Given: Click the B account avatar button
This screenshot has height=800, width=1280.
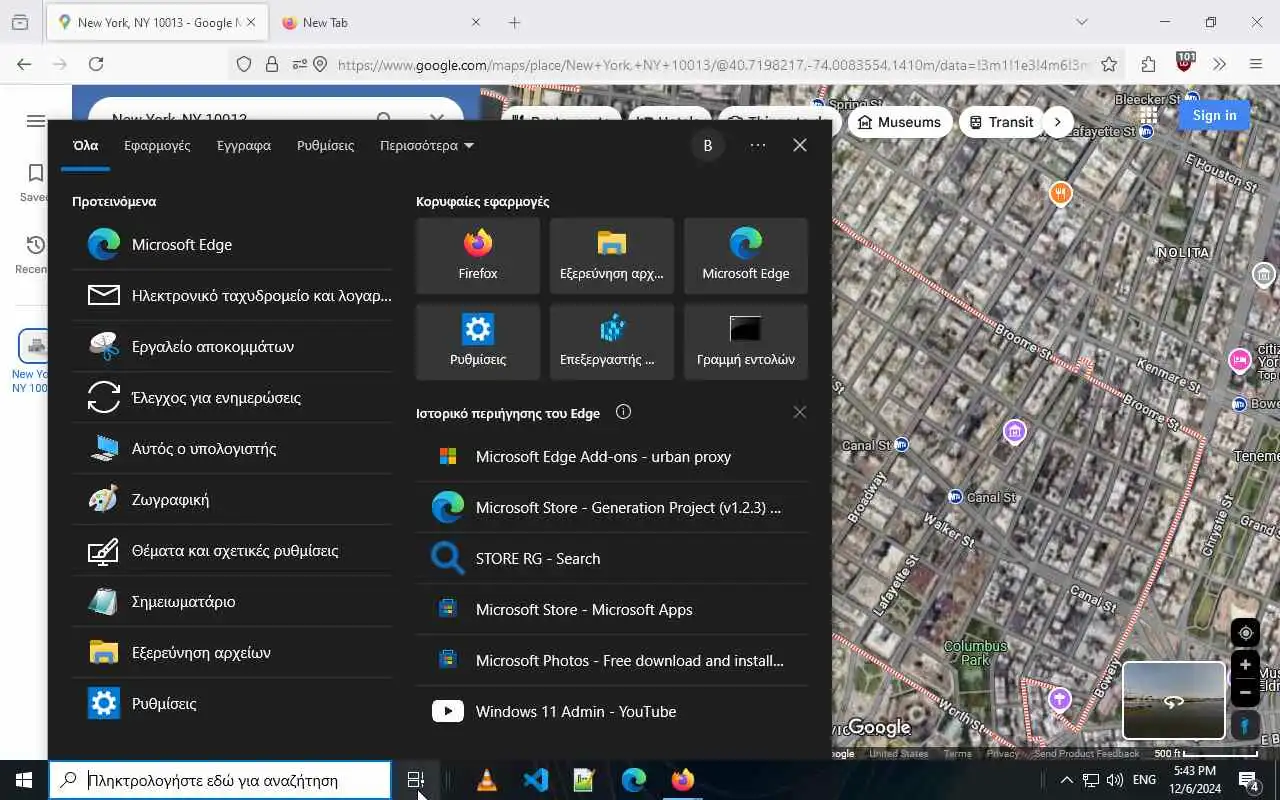Looking at the screenshot, I should click(708, 145).
